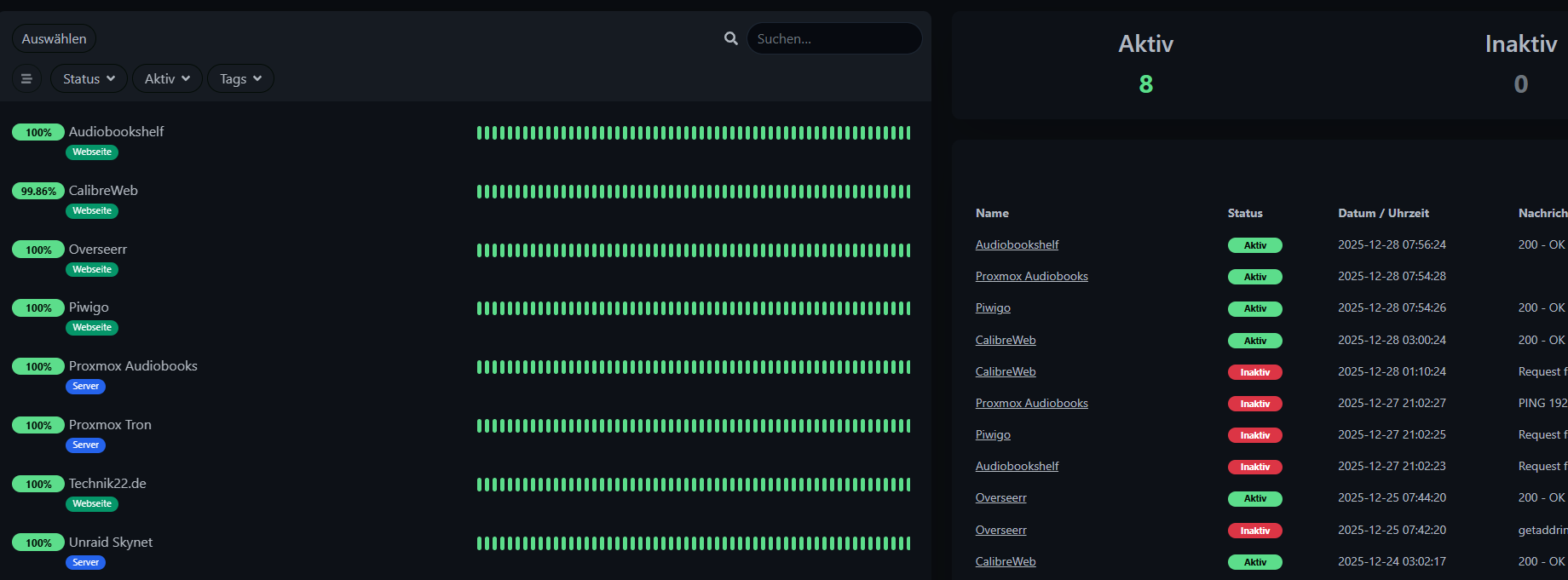Expand the Status filter dropdown
1568x580 pixels.
89,78
